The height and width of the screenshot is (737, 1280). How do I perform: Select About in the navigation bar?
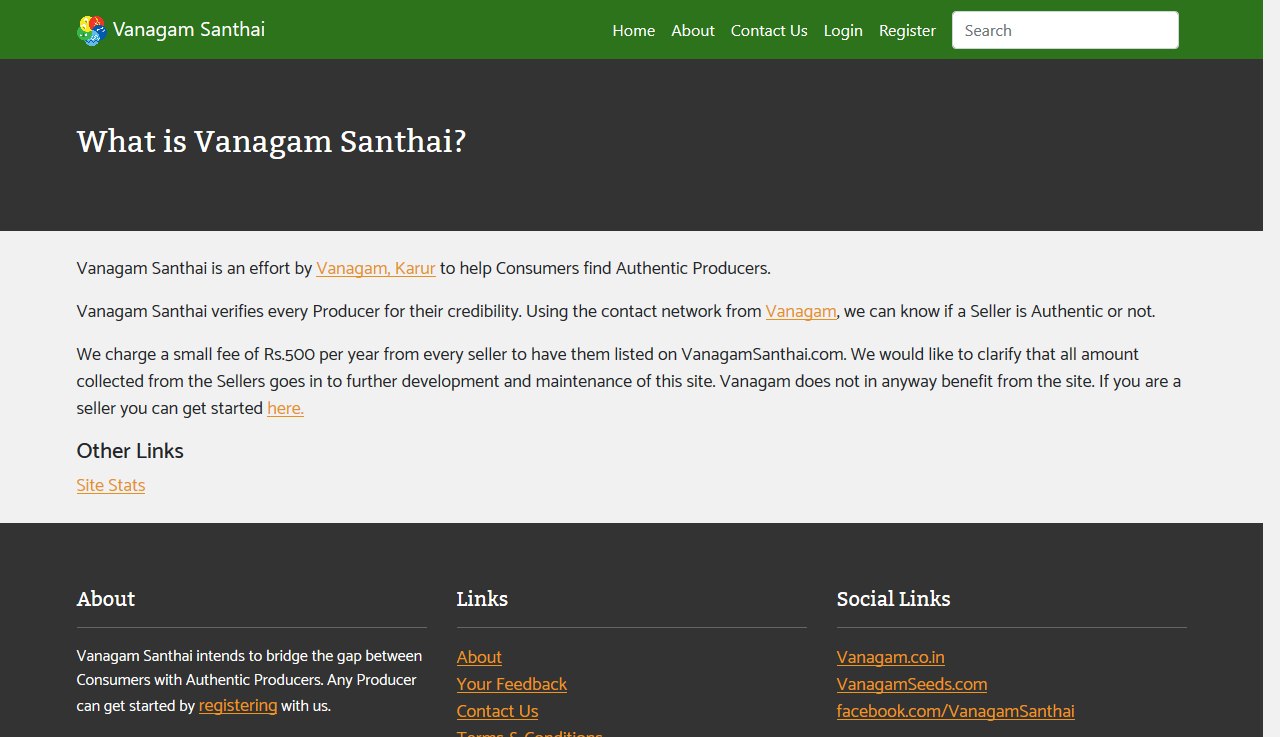(x=692, y=30)
